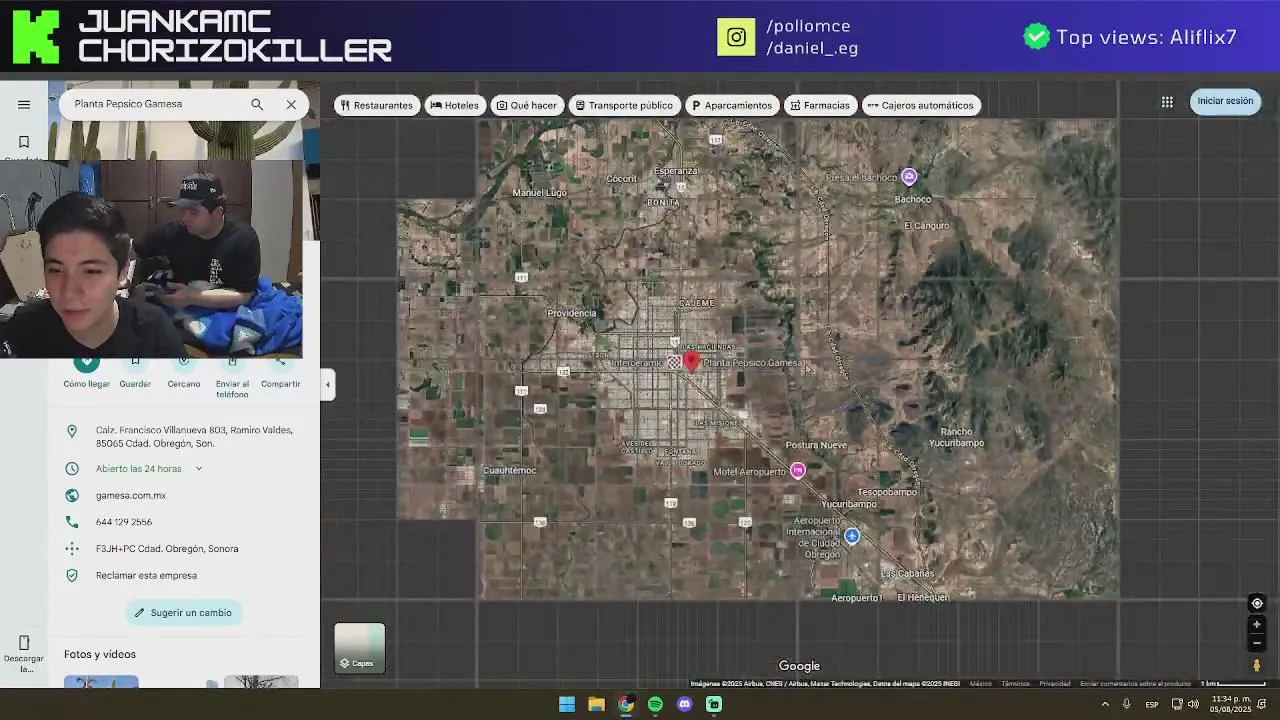The width and height of the screenshot is (1280, 720).
Task: Click the Privacidad footer link
Action: click(x=1055, y=684)
